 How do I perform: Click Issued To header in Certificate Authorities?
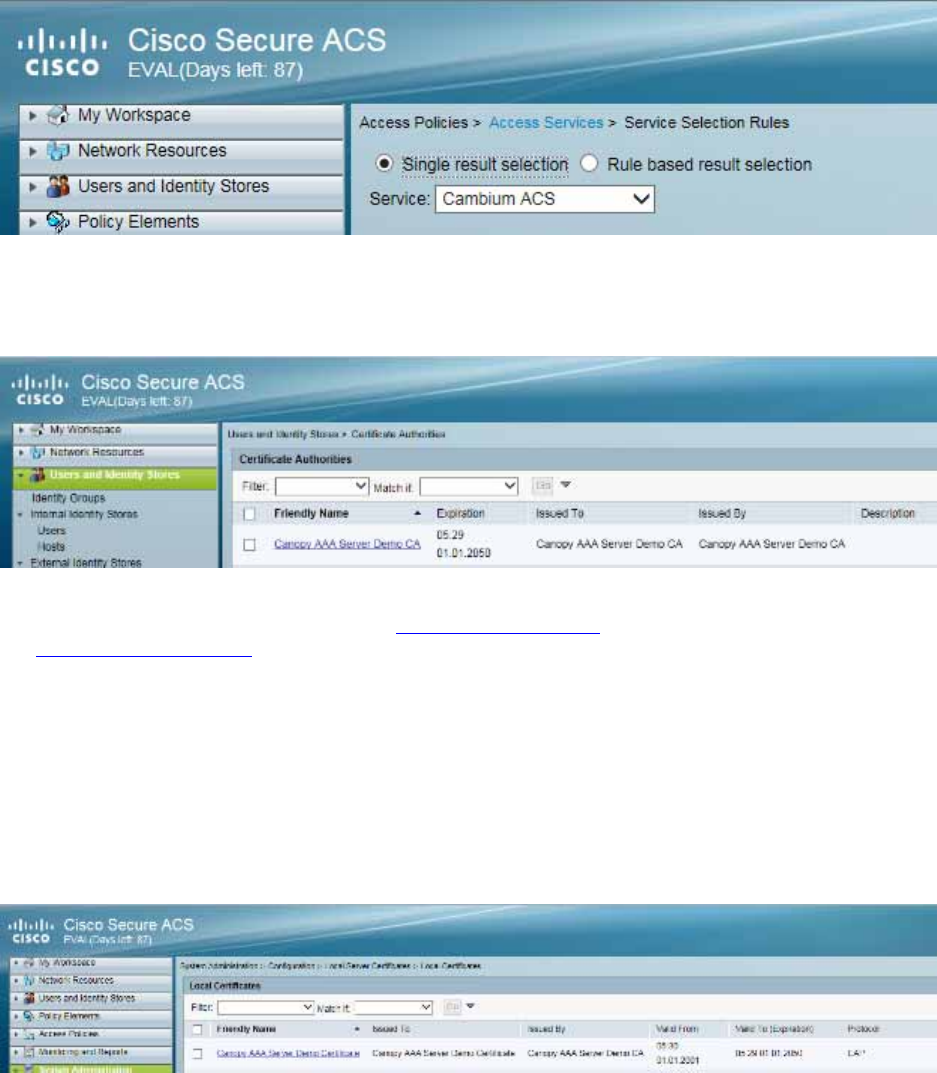(x=560, y=513)
